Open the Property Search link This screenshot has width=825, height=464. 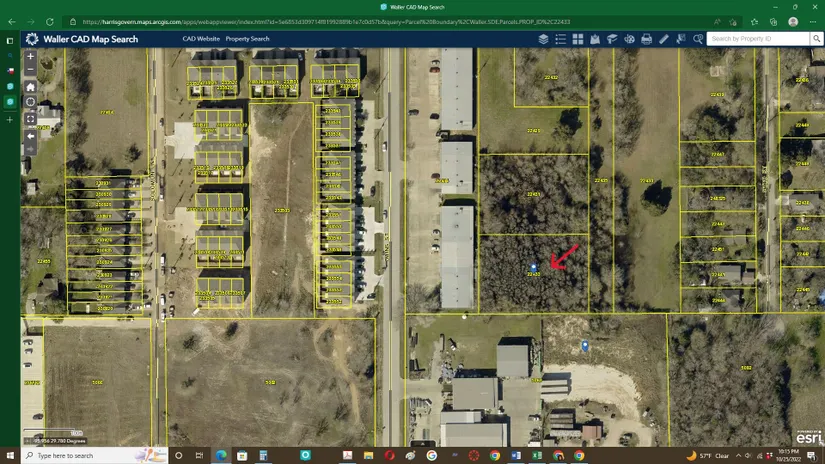(247, 39)
